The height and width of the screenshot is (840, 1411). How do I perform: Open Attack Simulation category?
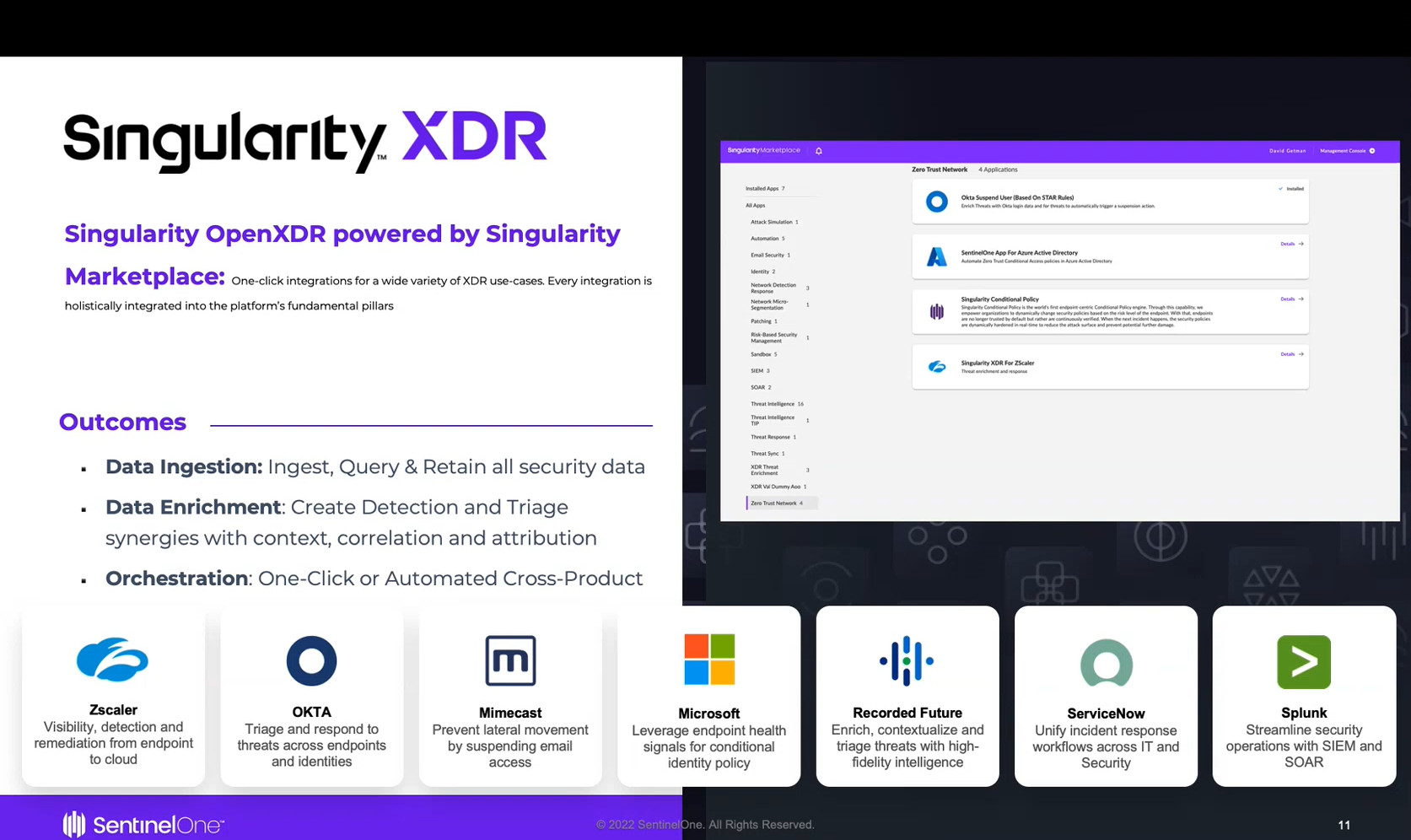click(x=774, y=222)
